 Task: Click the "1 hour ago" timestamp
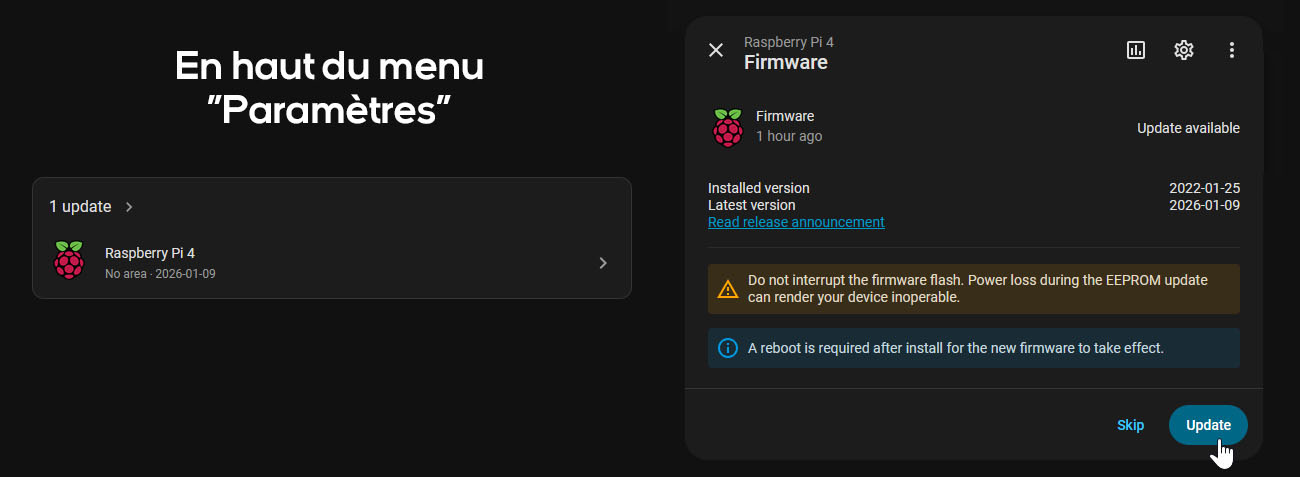click(789, 136)
